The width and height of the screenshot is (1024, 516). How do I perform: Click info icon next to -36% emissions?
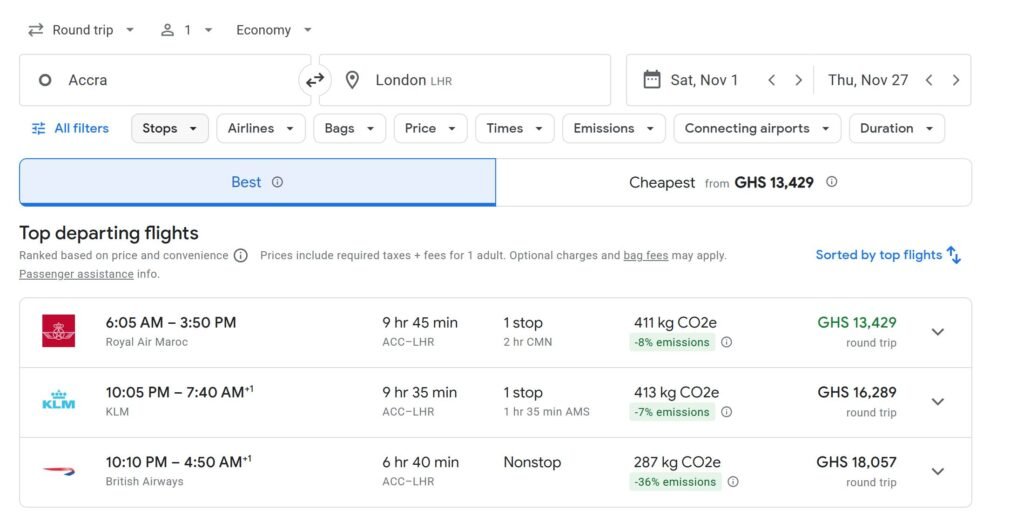[733, 482]
